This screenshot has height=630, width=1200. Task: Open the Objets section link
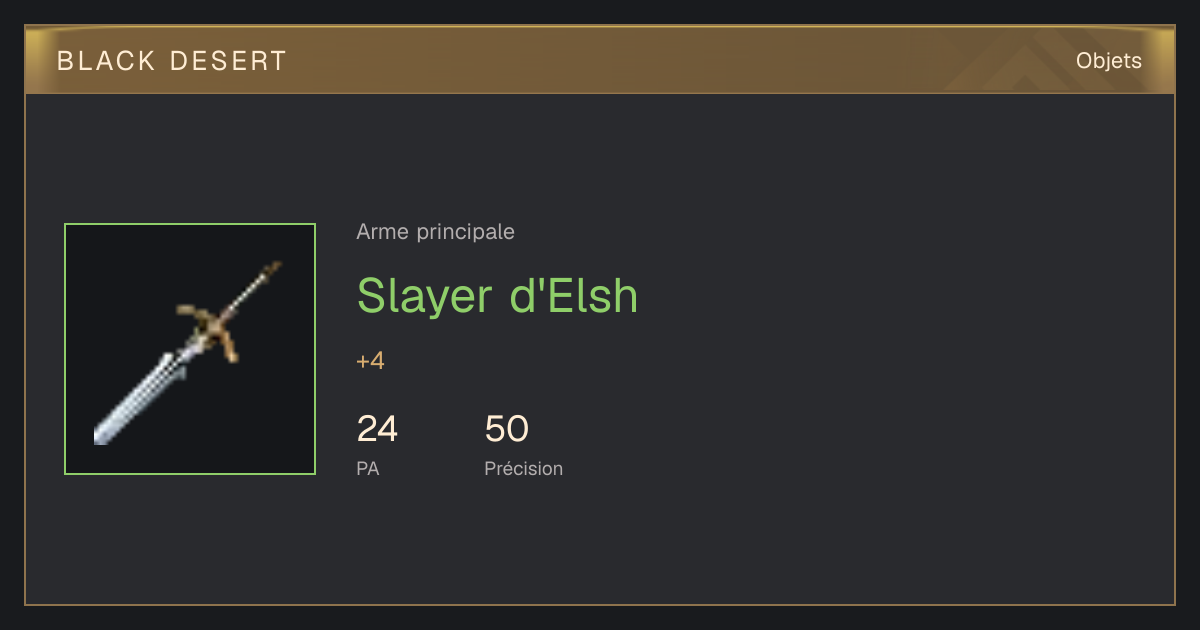tap(1108, 61)
